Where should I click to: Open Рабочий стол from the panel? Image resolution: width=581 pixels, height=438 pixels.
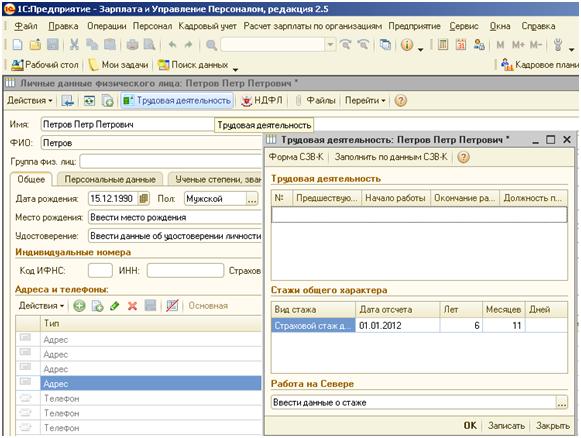point(44,65)
